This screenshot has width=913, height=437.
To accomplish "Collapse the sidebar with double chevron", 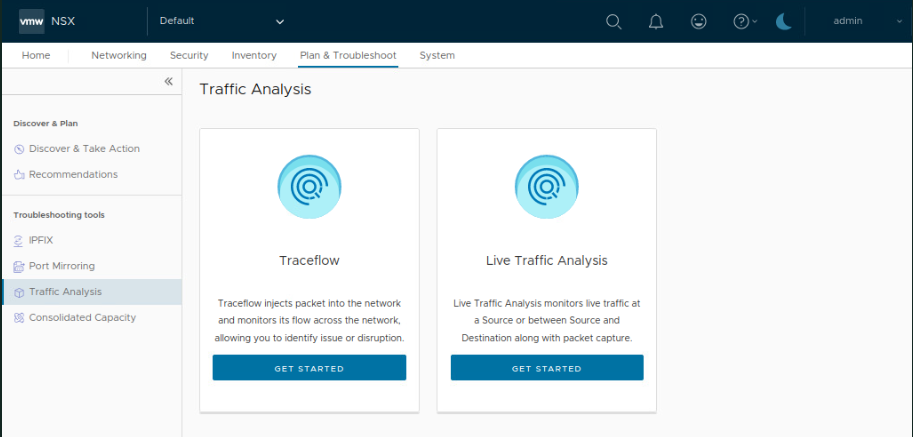I will 169,82.
